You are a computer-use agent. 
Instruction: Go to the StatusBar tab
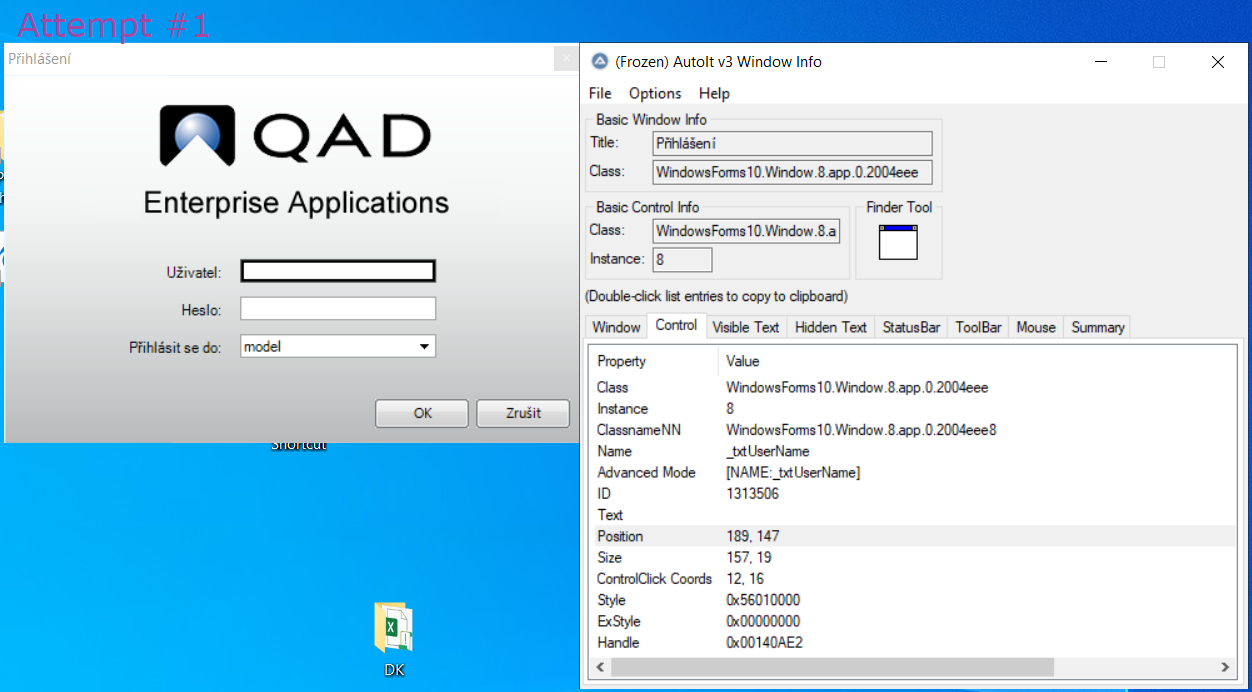(x=911, y=327)
